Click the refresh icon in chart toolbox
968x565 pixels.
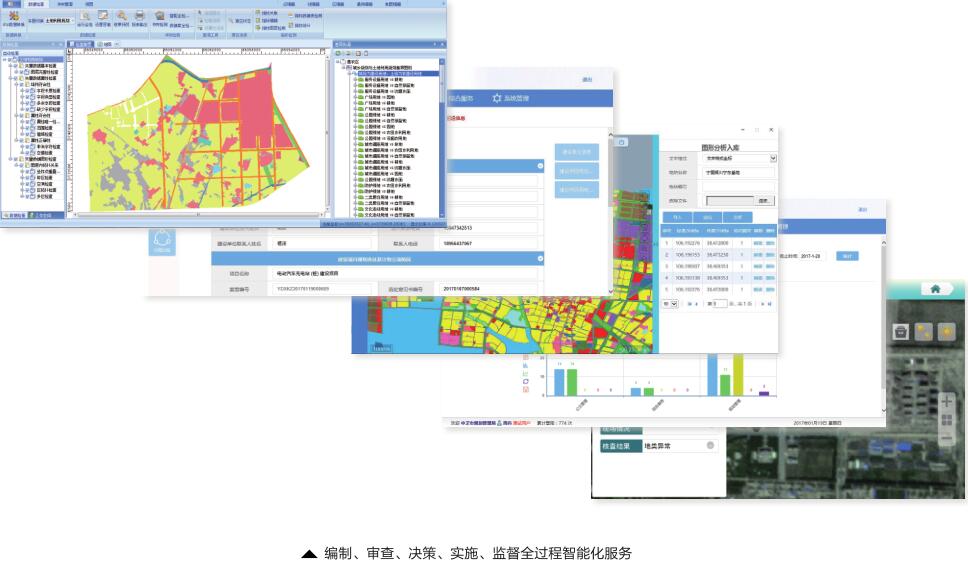tap(525, 382)
